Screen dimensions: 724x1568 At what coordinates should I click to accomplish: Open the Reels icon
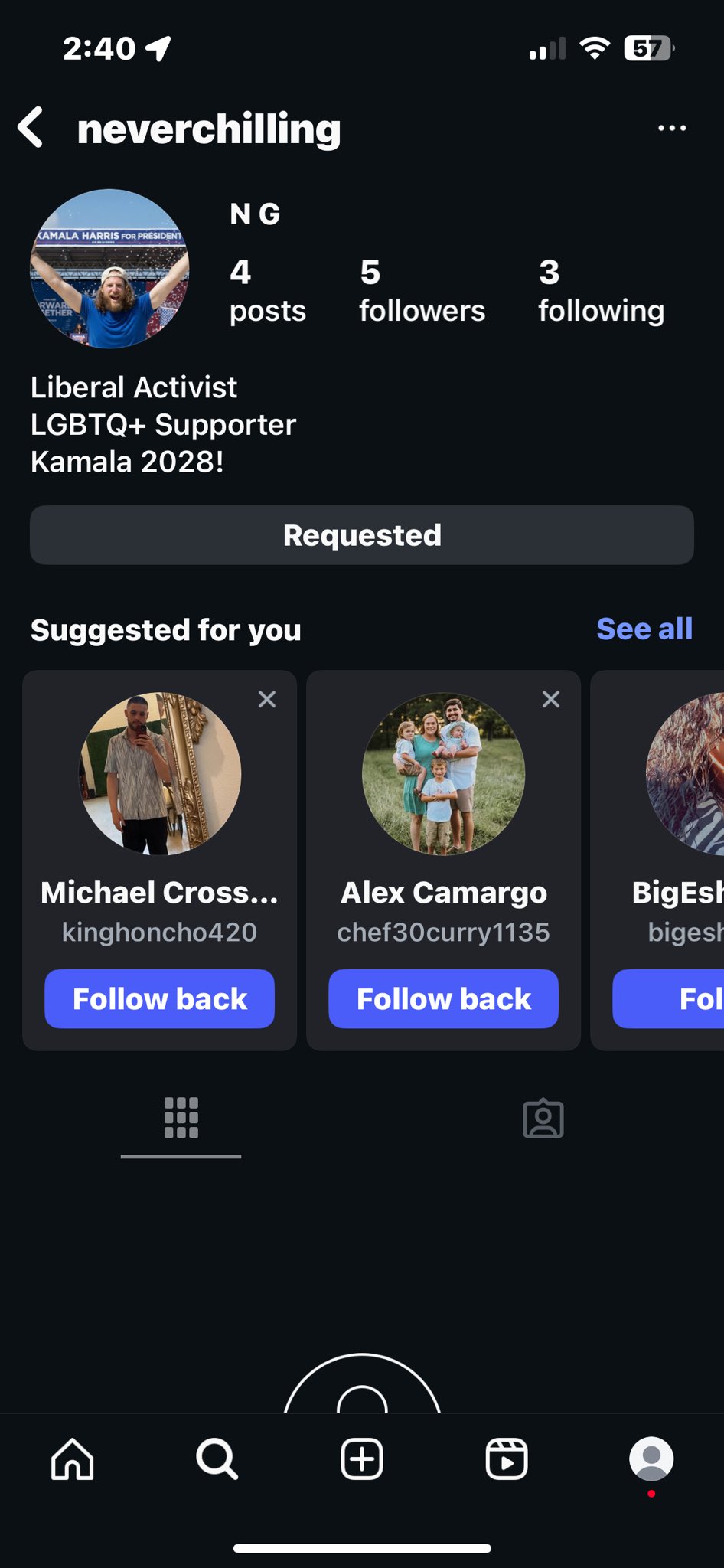(506, 1459)
